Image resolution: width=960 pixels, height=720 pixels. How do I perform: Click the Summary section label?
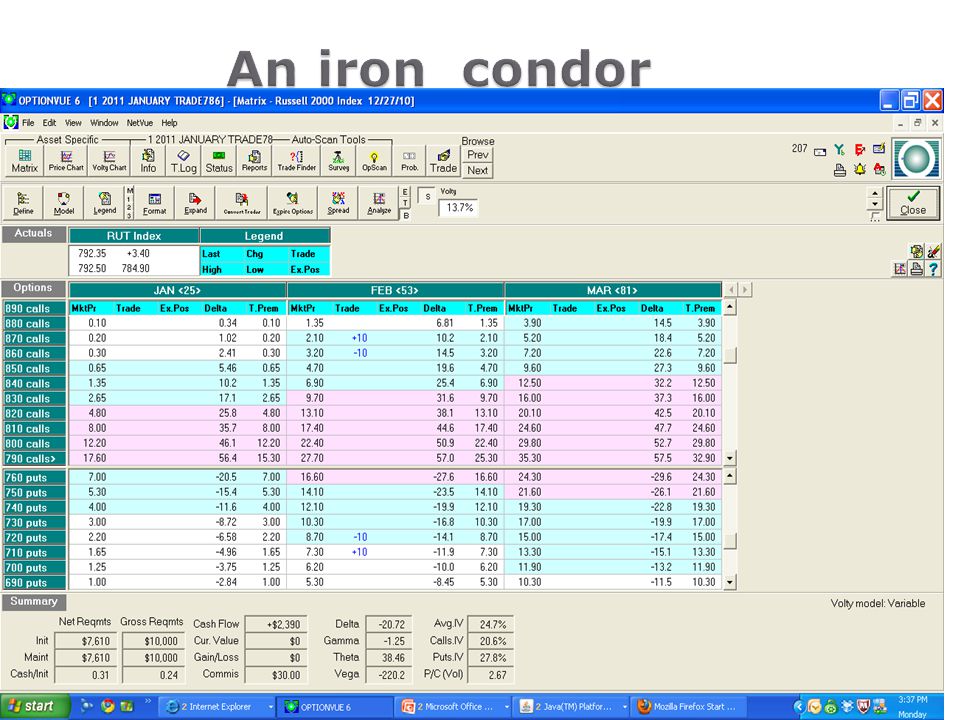click(x=34, y=602)
